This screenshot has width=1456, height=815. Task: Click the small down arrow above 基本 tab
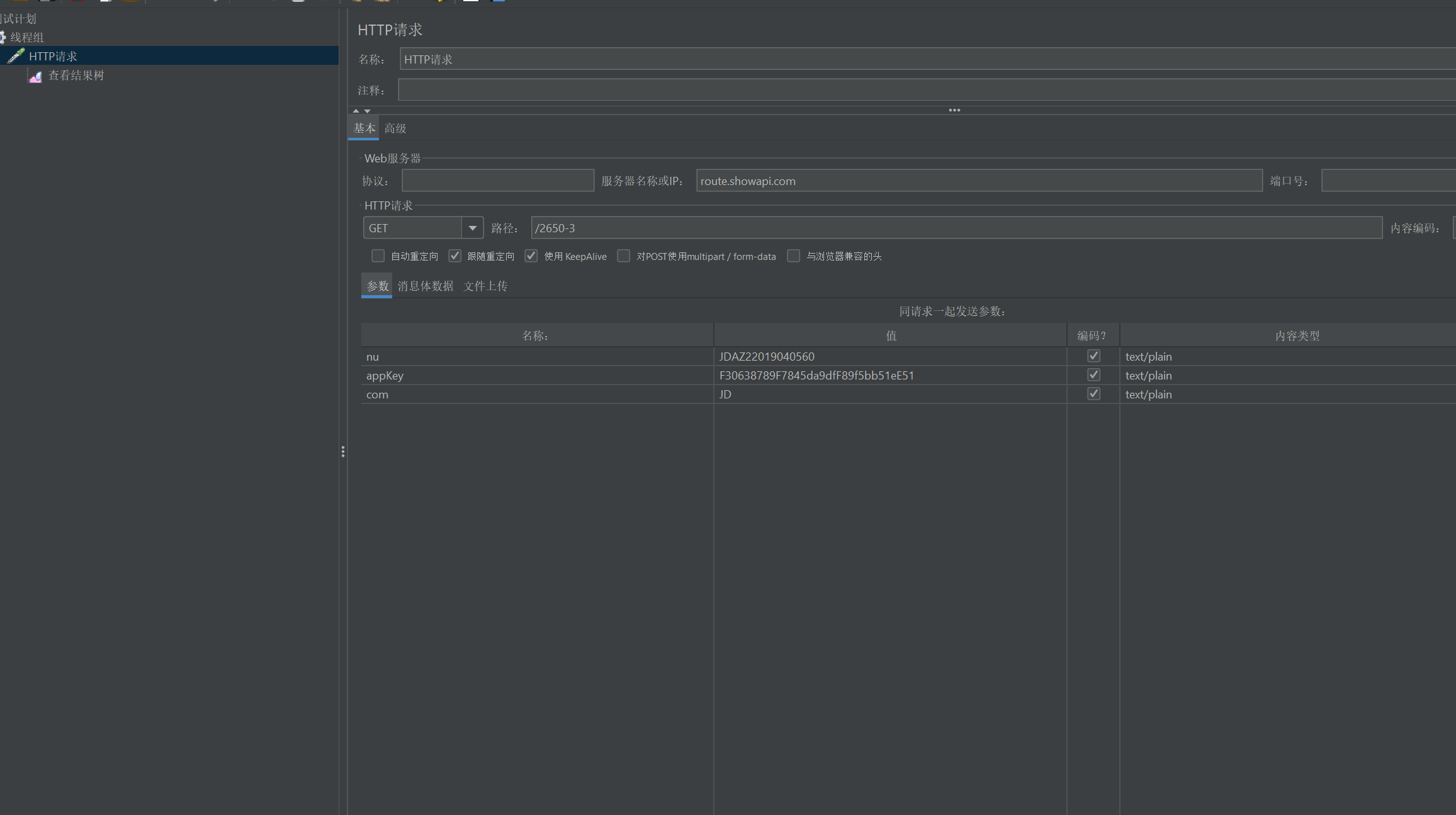(368, 111)
